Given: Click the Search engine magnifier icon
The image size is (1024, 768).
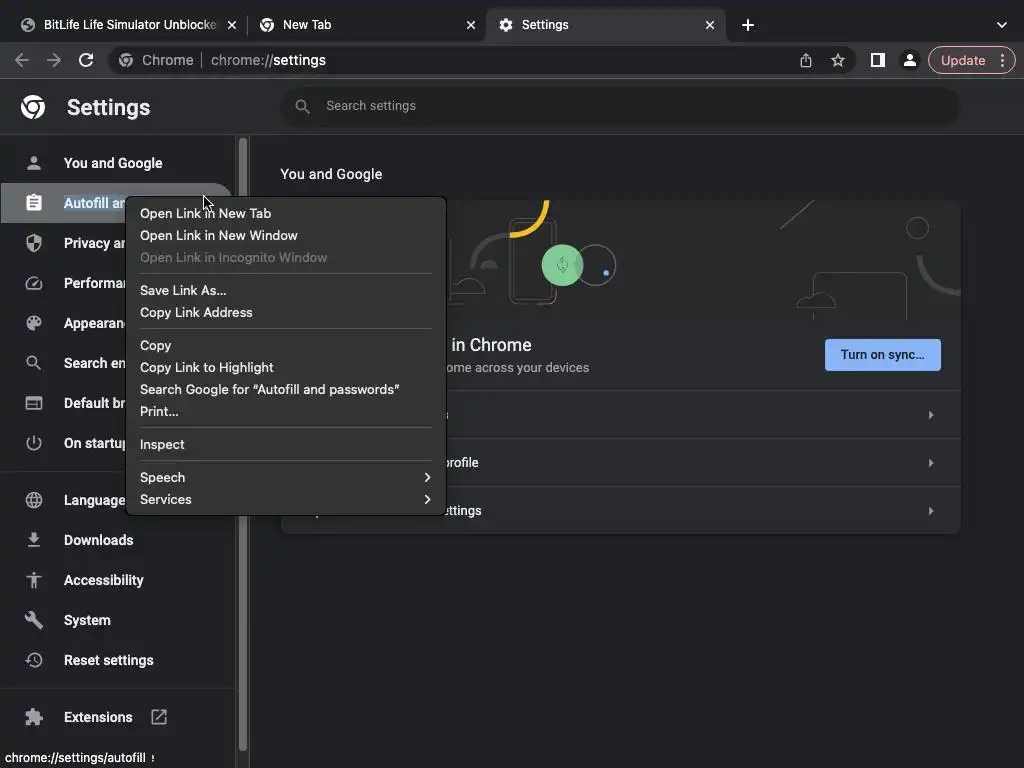Looking at the screenshot, I should tap(33, 362).
